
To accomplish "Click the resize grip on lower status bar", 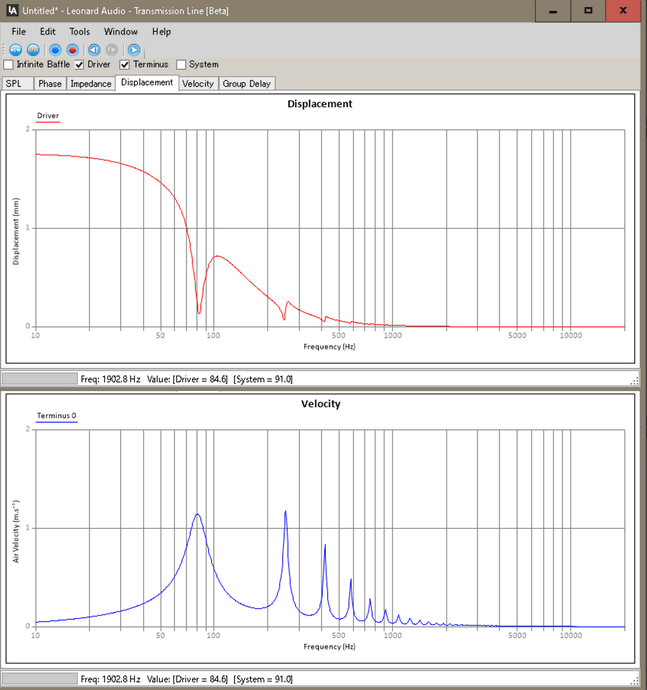I will point(634,681).
